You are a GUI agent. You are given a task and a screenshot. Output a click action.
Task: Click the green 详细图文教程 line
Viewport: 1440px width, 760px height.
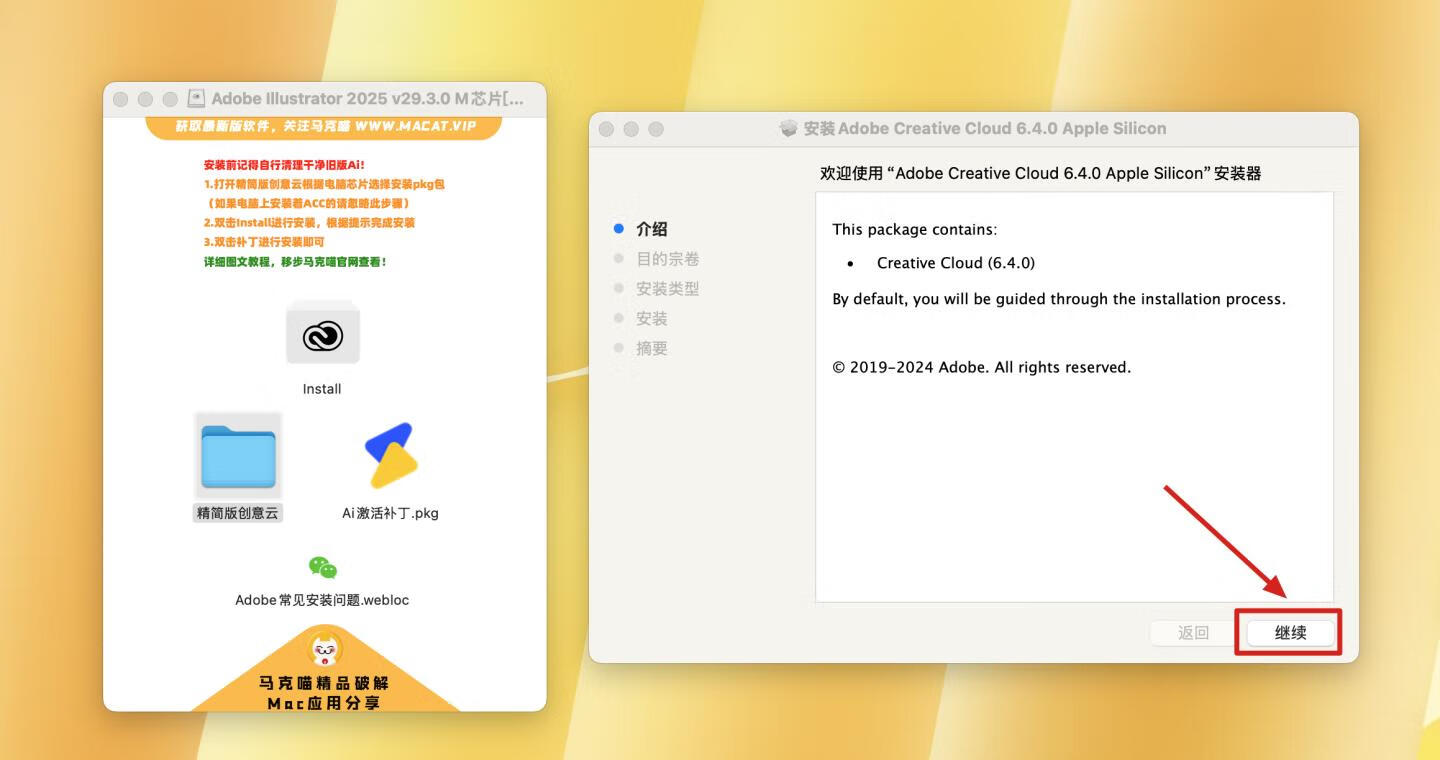tap(295, 262)
